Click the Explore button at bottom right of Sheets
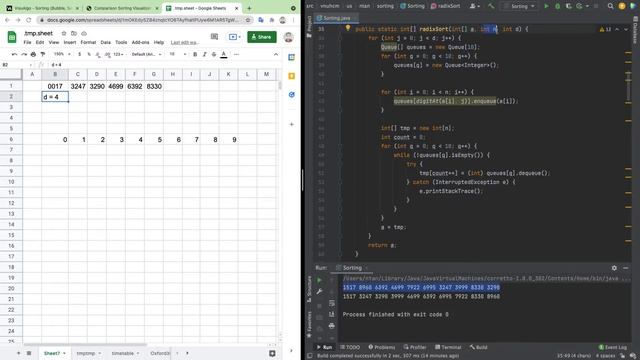The height and width of the screenshot is (360, 640). 272,353
